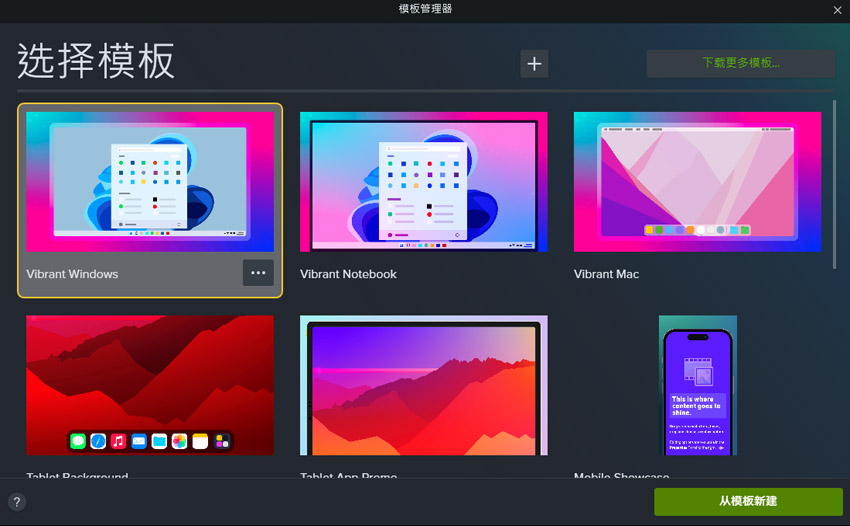Click the question mark help icon
Viewport: 850px width, 526px height.
tap(17, 502)
